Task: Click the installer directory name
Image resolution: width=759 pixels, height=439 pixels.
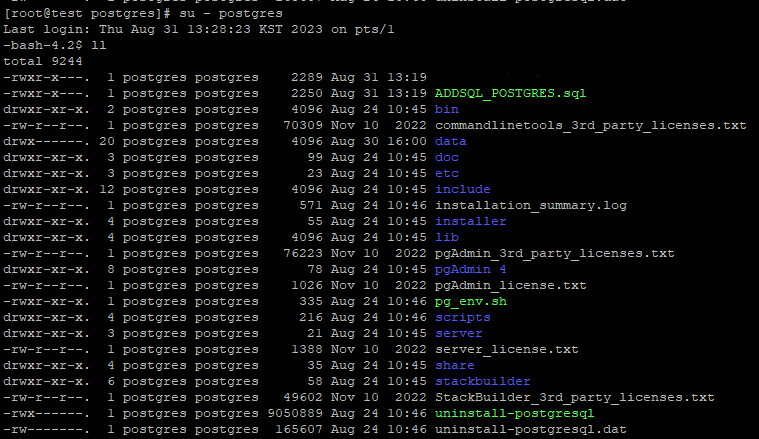Action: pyautogui.click(x=471, y=221)
